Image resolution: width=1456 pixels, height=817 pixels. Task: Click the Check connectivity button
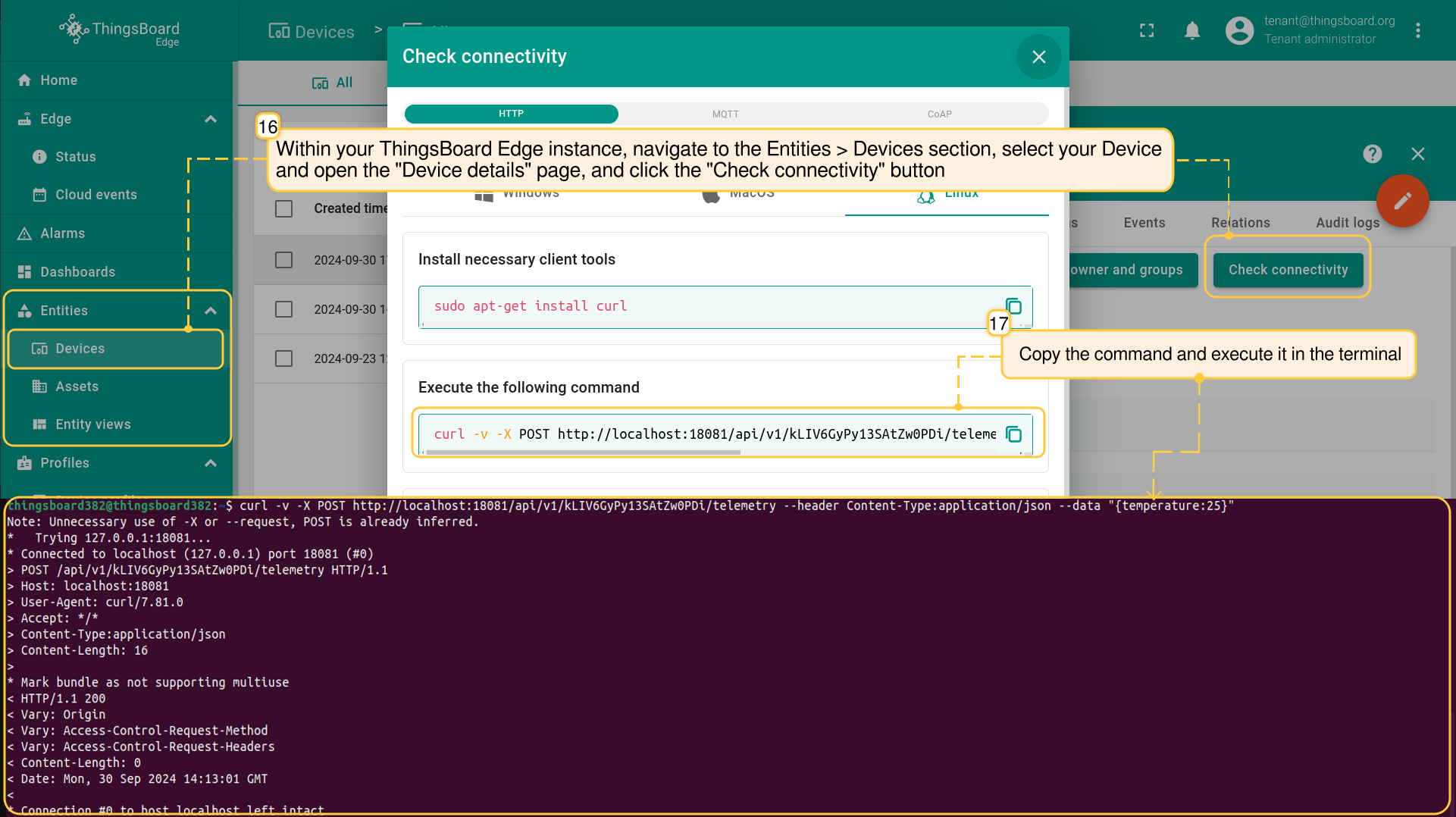[x=1288, y=270]
